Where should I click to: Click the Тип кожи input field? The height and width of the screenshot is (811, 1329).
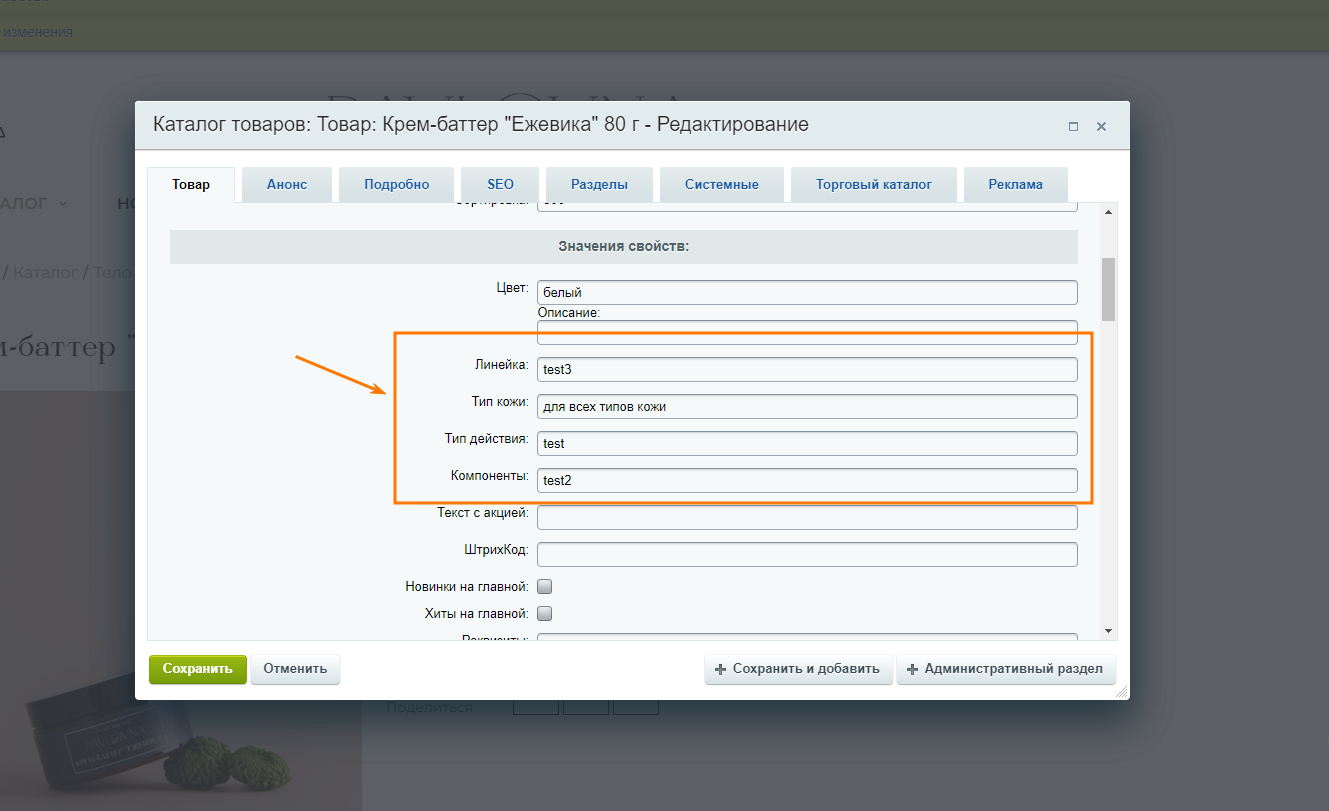coord(808,406)
